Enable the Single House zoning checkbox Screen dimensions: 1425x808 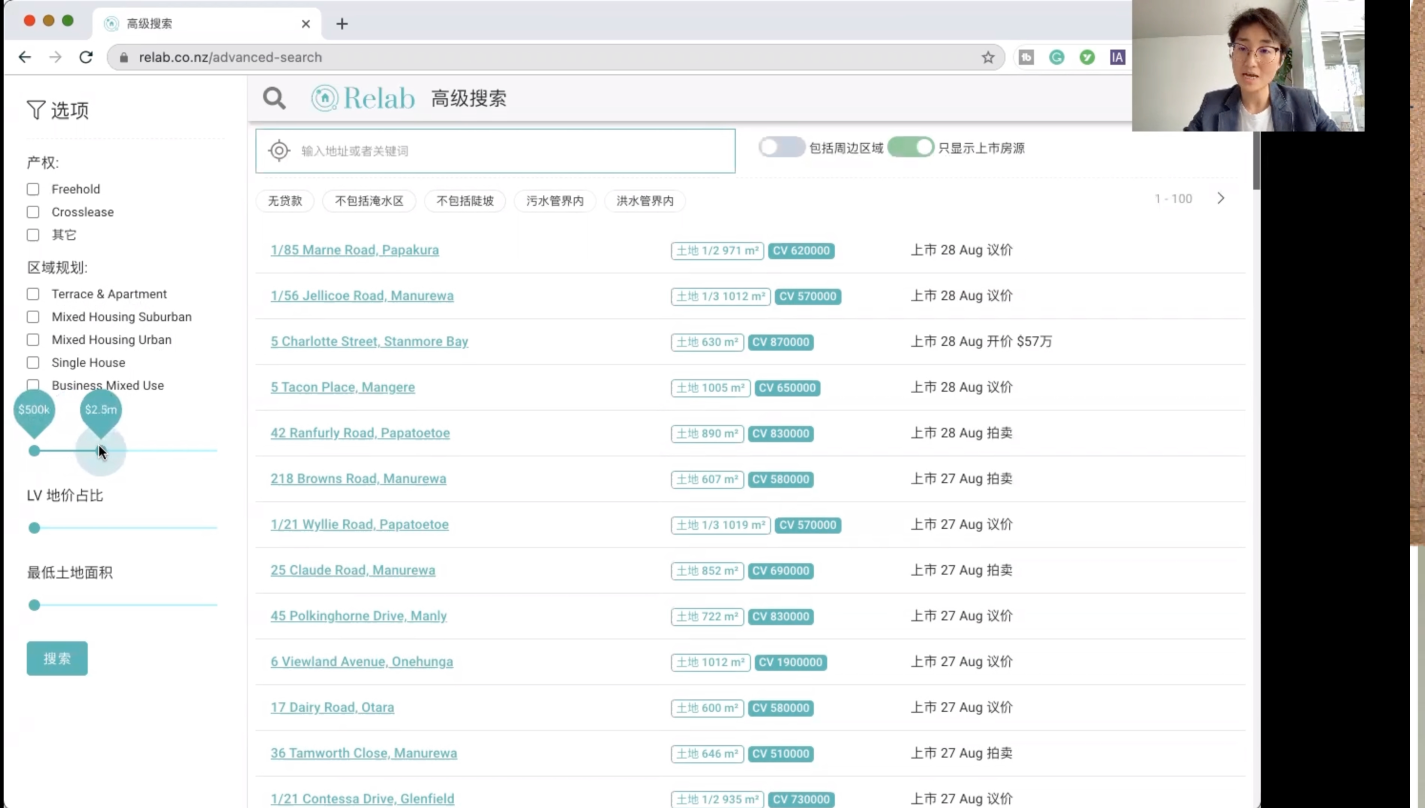click(x=33, y=363)
